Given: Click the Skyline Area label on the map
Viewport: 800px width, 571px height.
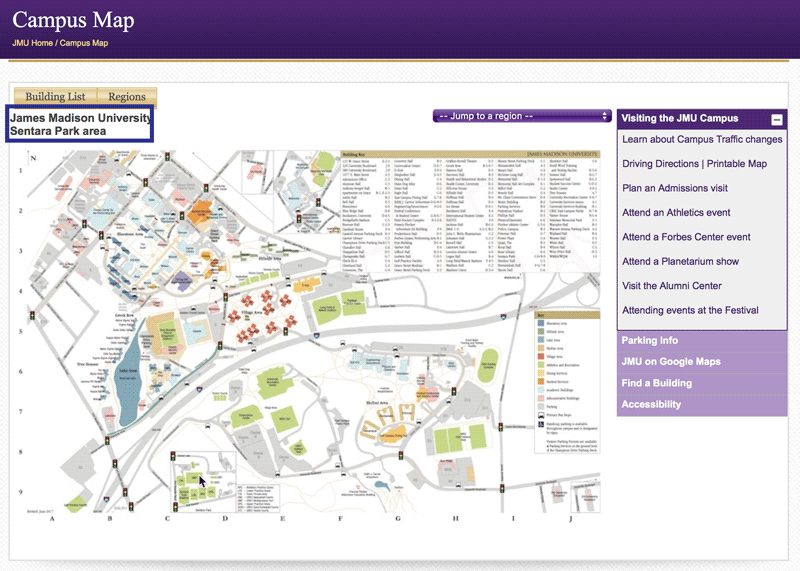Looking at the screenshot, I should pyautogui.click(x=377, y=403).
